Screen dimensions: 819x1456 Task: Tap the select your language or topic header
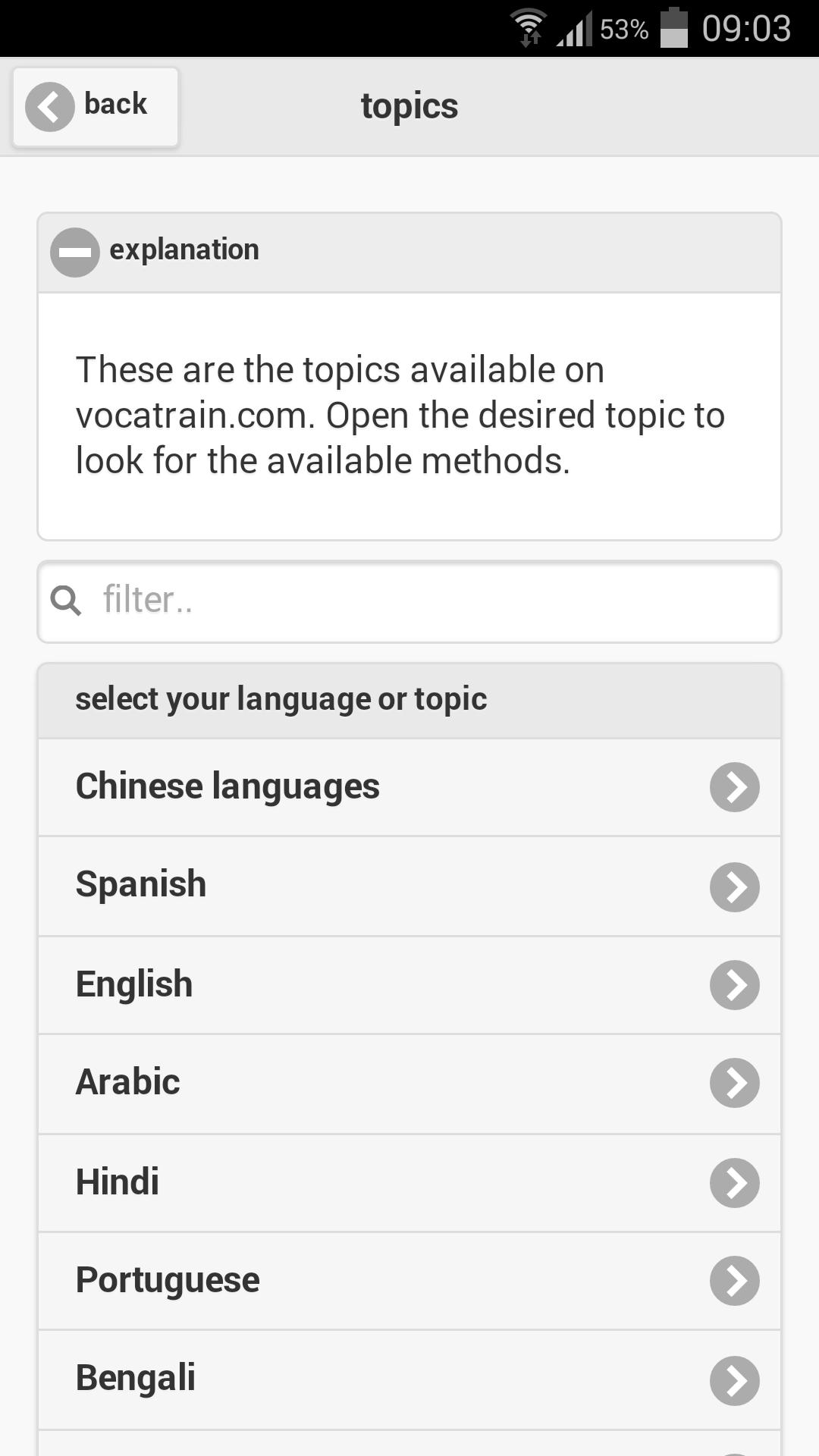pyautogui.click(x=281, y=698)
